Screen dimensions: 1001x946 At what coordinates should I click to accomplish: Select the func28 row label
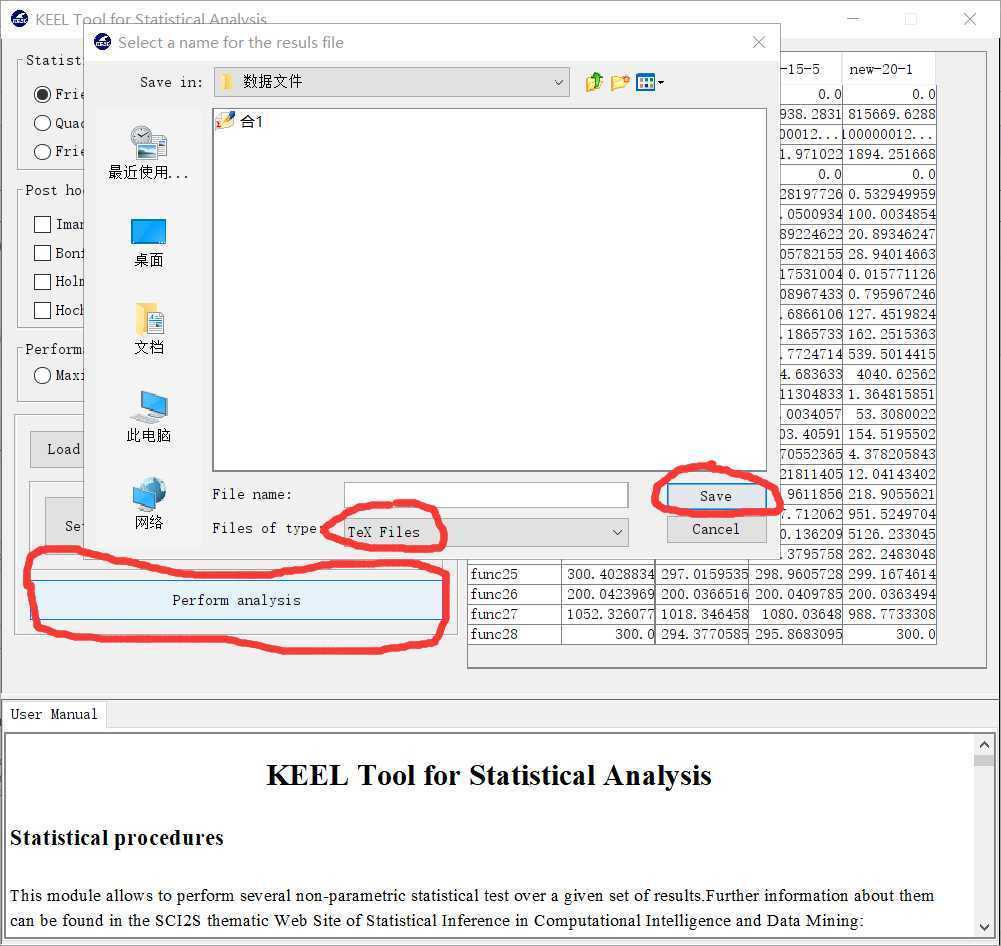click(515, 634)
